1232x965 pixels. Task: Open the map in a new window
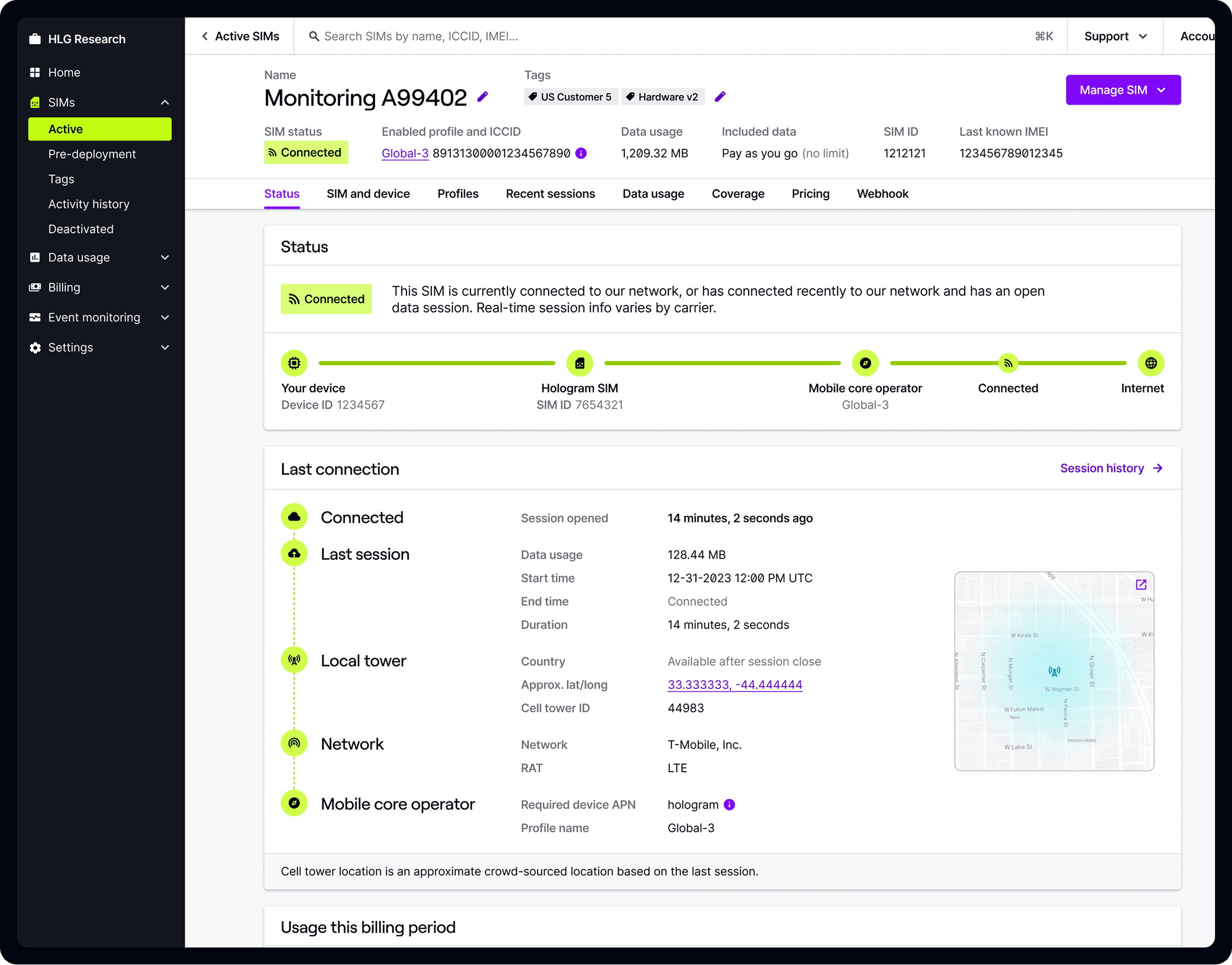click(x=1141, y=585)
